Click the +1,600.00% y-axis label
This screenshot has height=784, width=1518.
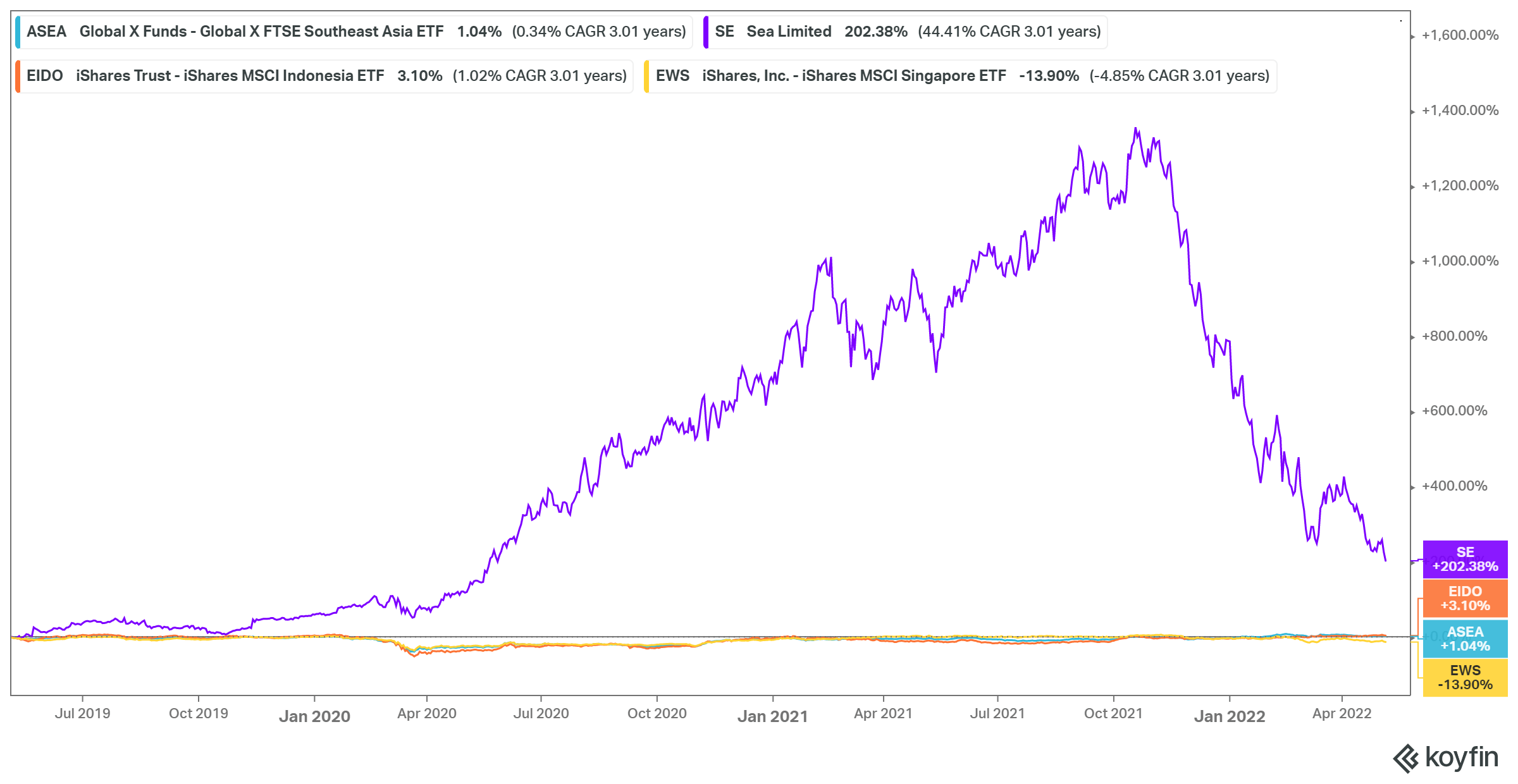[1460, 35]
